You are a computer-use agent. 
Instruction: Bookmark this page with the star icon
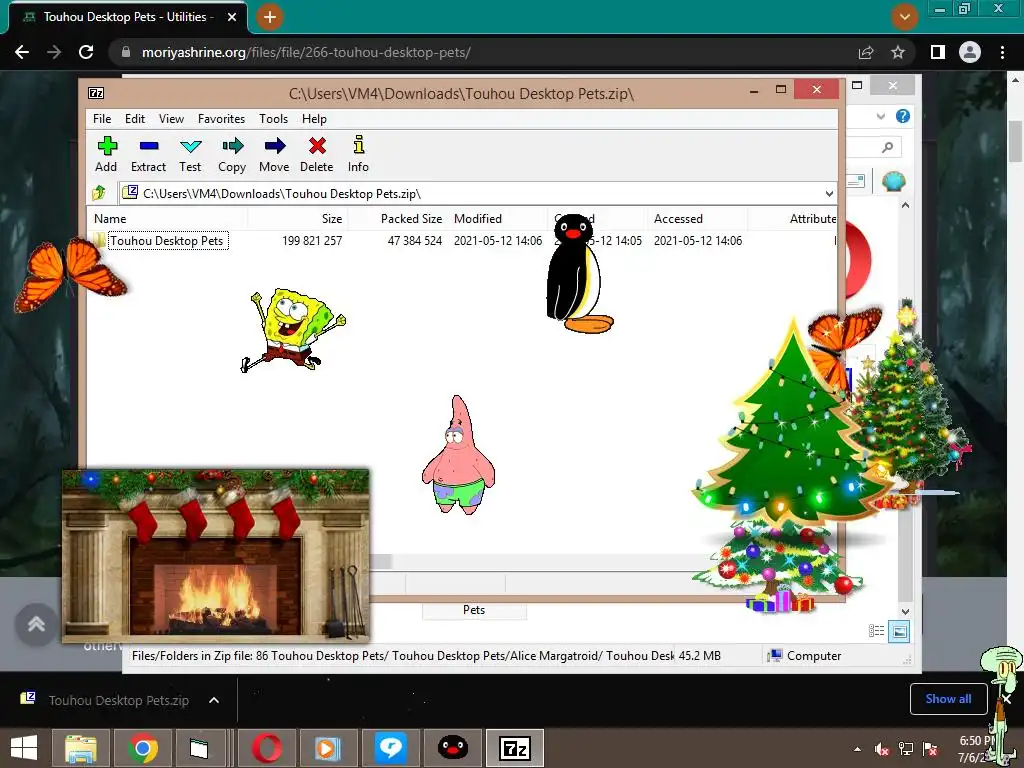[898, 52]
